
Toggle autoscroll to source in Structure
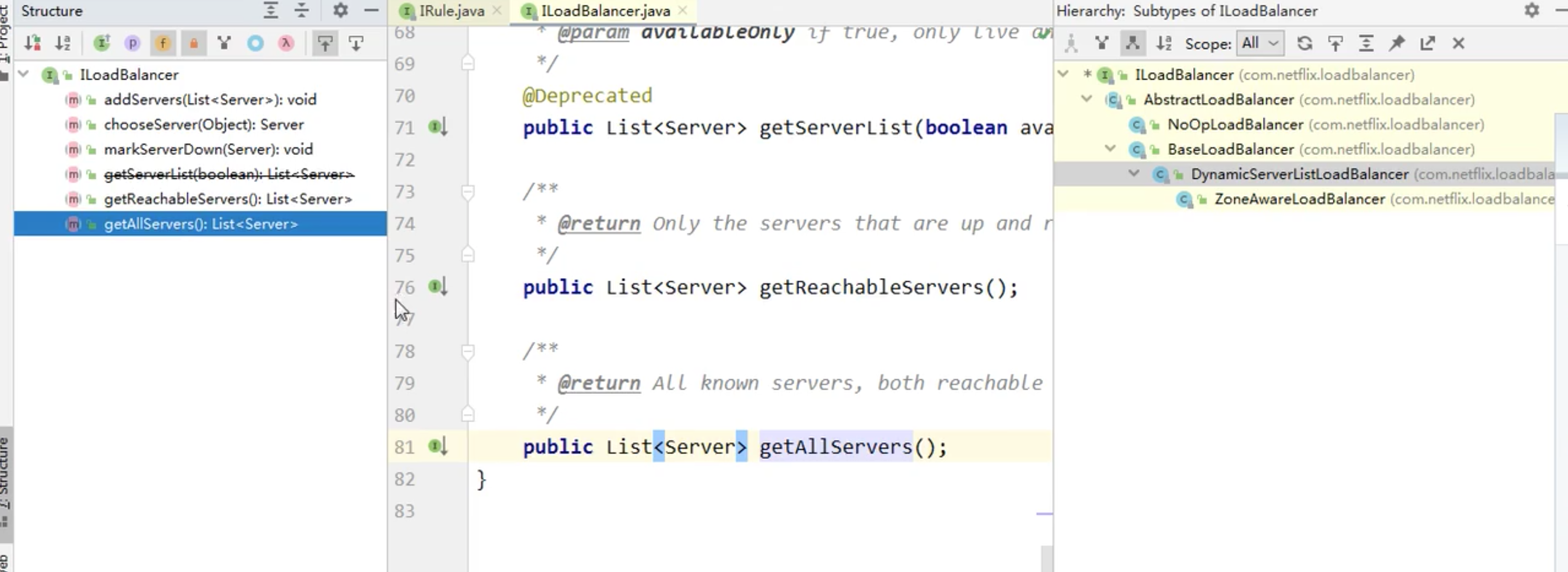point(325,43)
